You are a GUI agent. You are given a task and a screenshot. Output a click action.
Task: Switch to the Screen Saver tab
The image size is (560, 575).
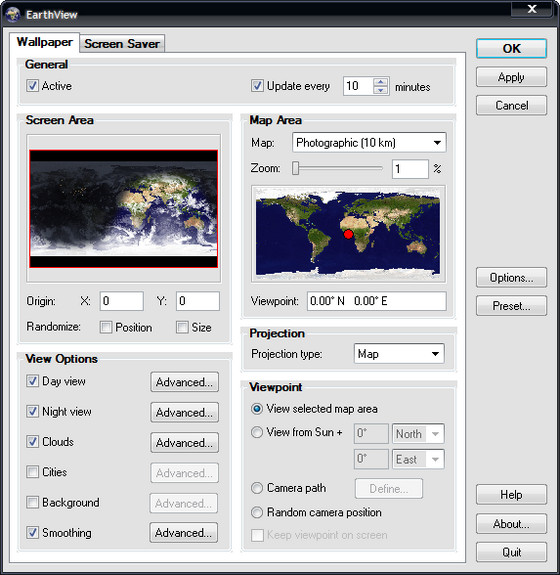pyautogui.click(x=122, y=44)
